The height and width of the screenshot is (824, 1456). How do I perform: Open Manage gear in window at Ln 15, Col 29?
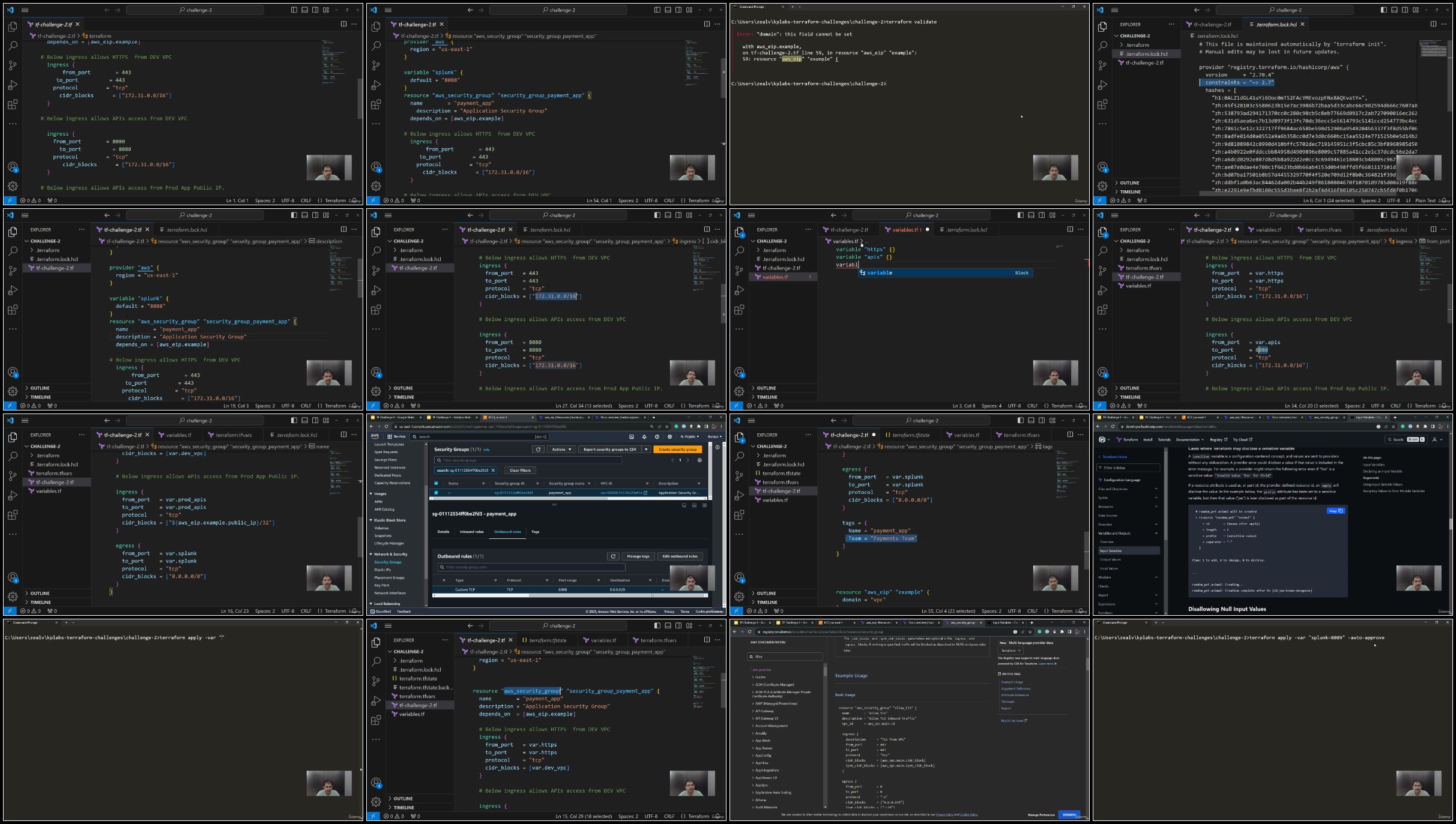376,802
